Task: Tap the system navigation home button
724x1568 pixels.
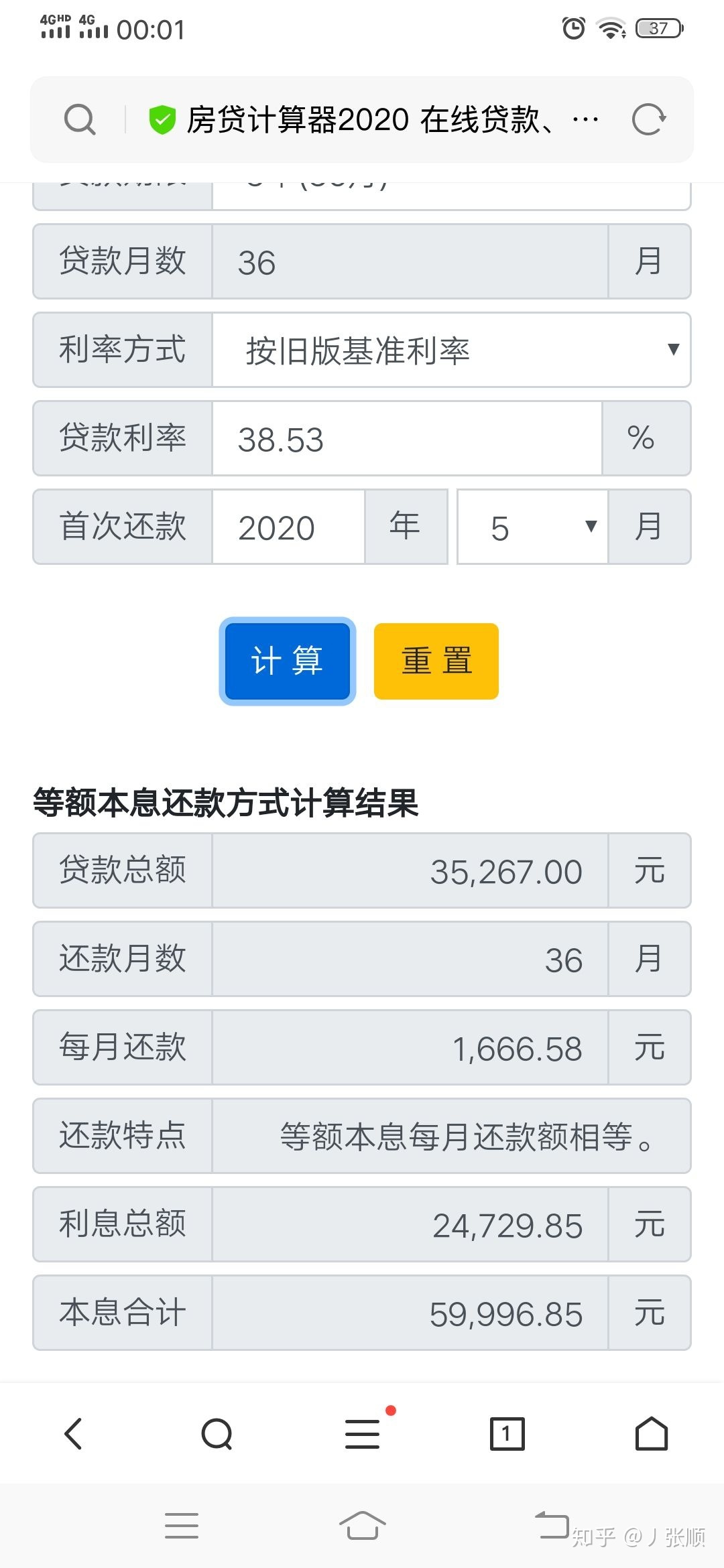Action: coord(362,1526)
